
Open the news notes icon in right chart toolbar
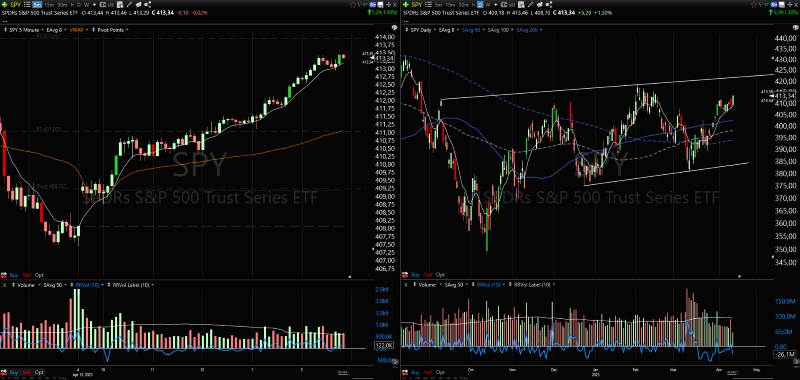click(521, 5)
